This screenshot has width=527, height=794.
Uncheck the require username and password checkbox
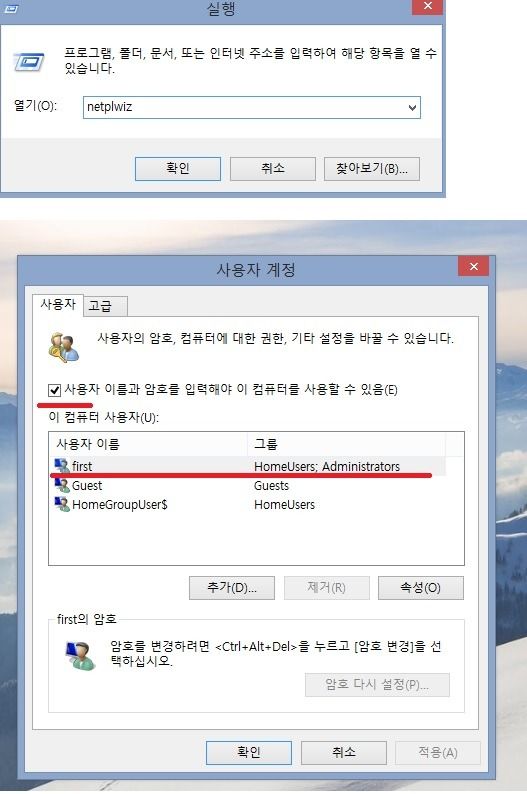click(x=54, y=390)
